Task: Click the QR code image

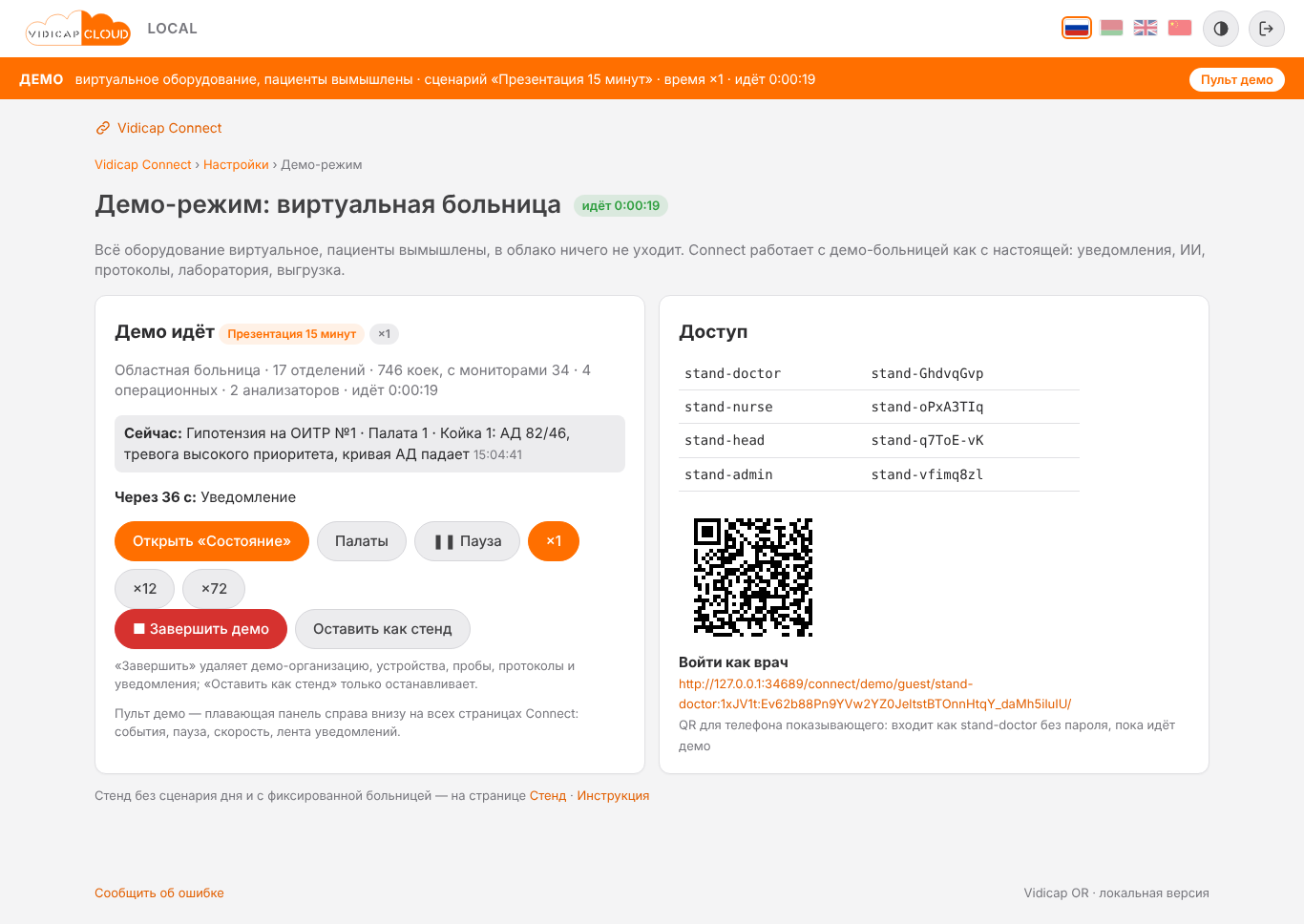Action: (753, 577)
